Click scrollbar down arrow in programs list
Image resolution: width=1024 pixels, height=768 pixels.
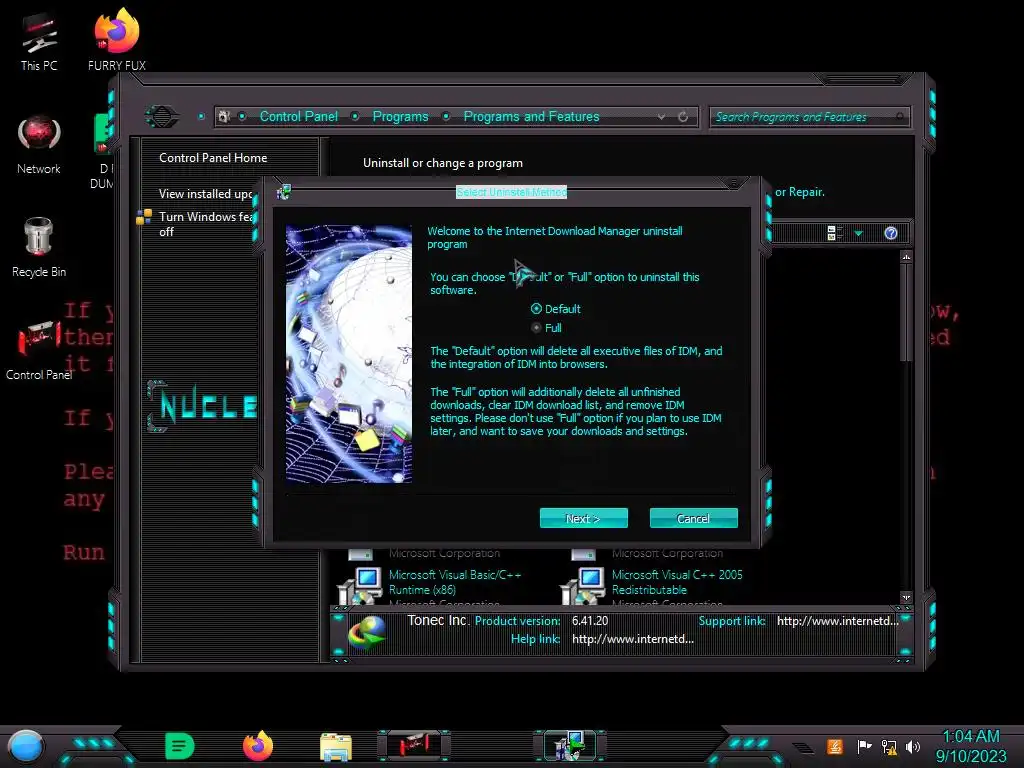pos(906,597)
